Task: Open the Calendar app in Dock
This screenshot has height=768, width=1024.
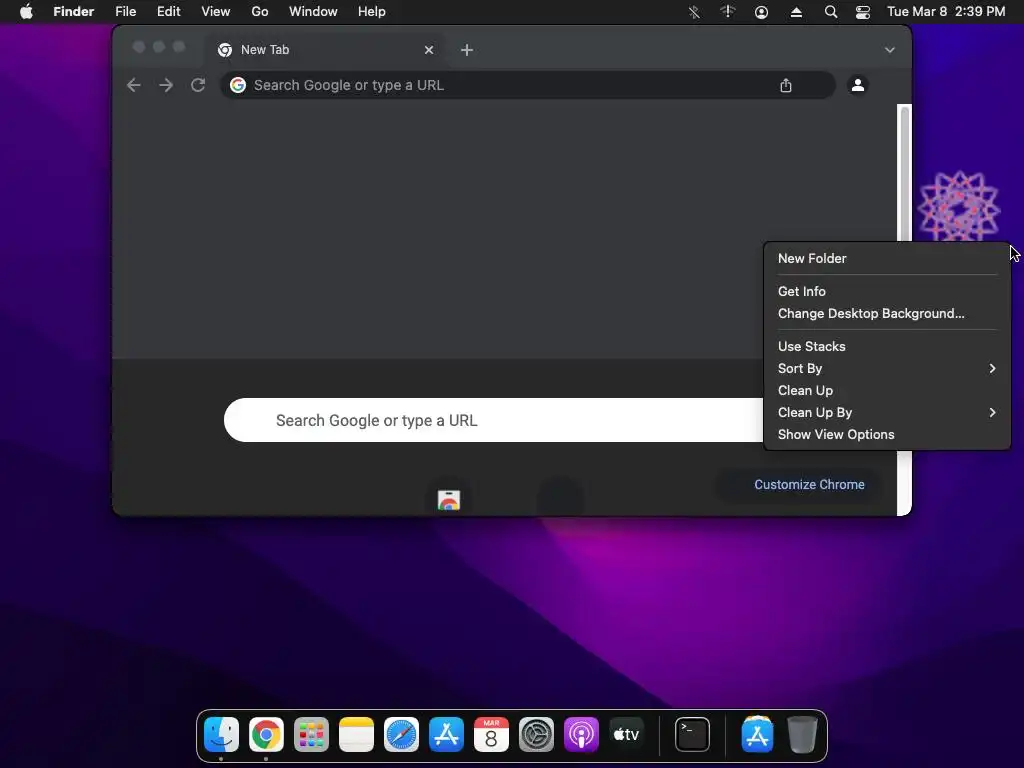Action: (491, 735)
